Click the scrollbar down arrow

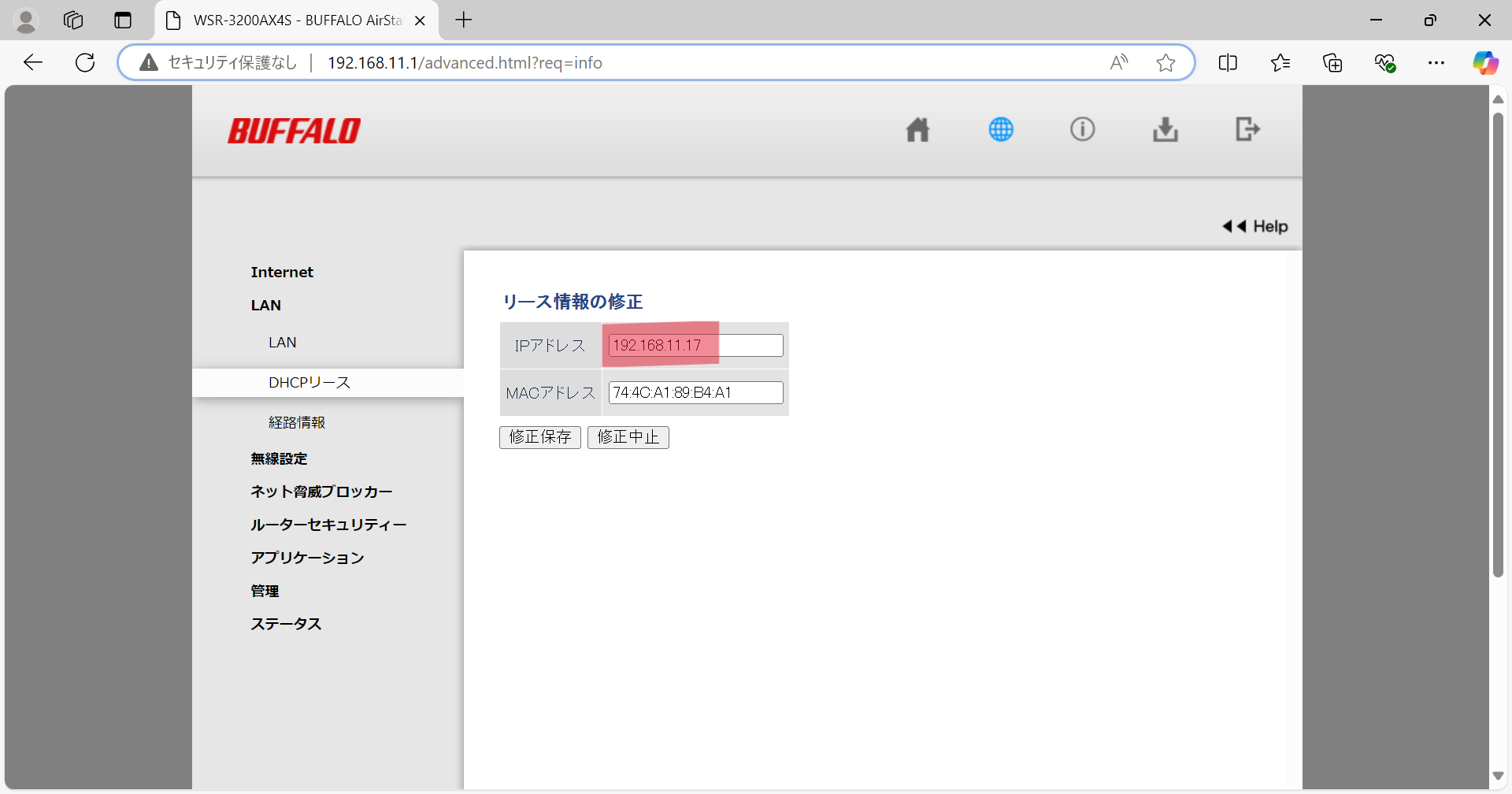coord(1499,775)
